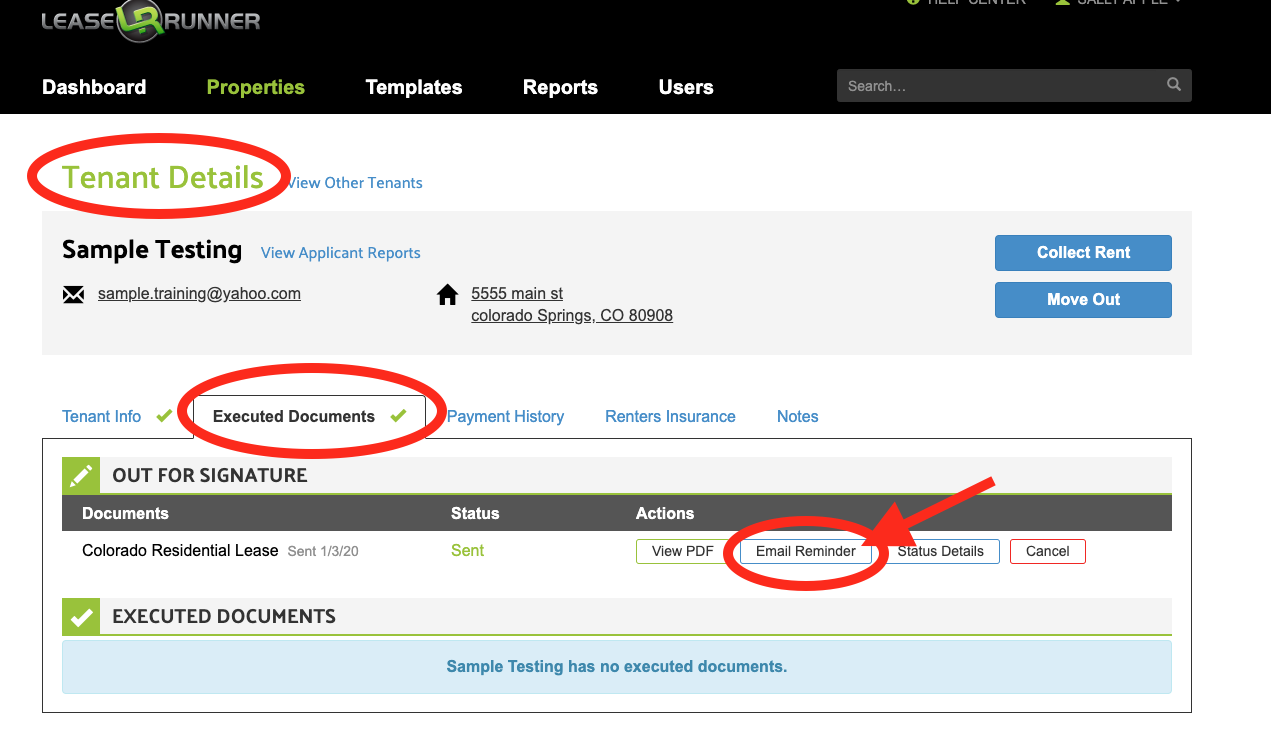Switch to the Tenant Info tab
The width and height of the screenshot is (1271, 743).
point(102,416)
